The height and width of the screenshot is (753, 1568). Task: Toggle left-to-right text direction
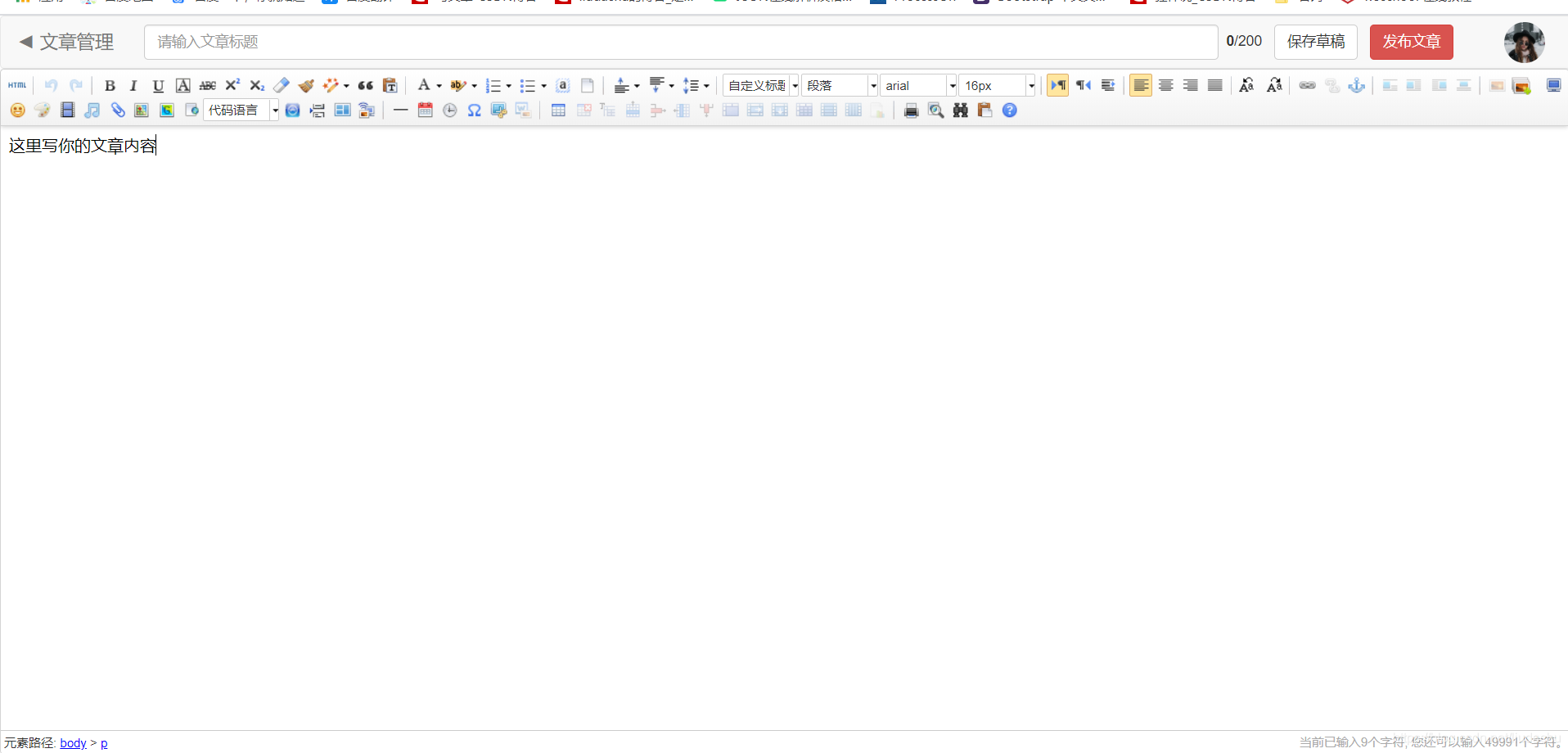[x=1058, y=85]
